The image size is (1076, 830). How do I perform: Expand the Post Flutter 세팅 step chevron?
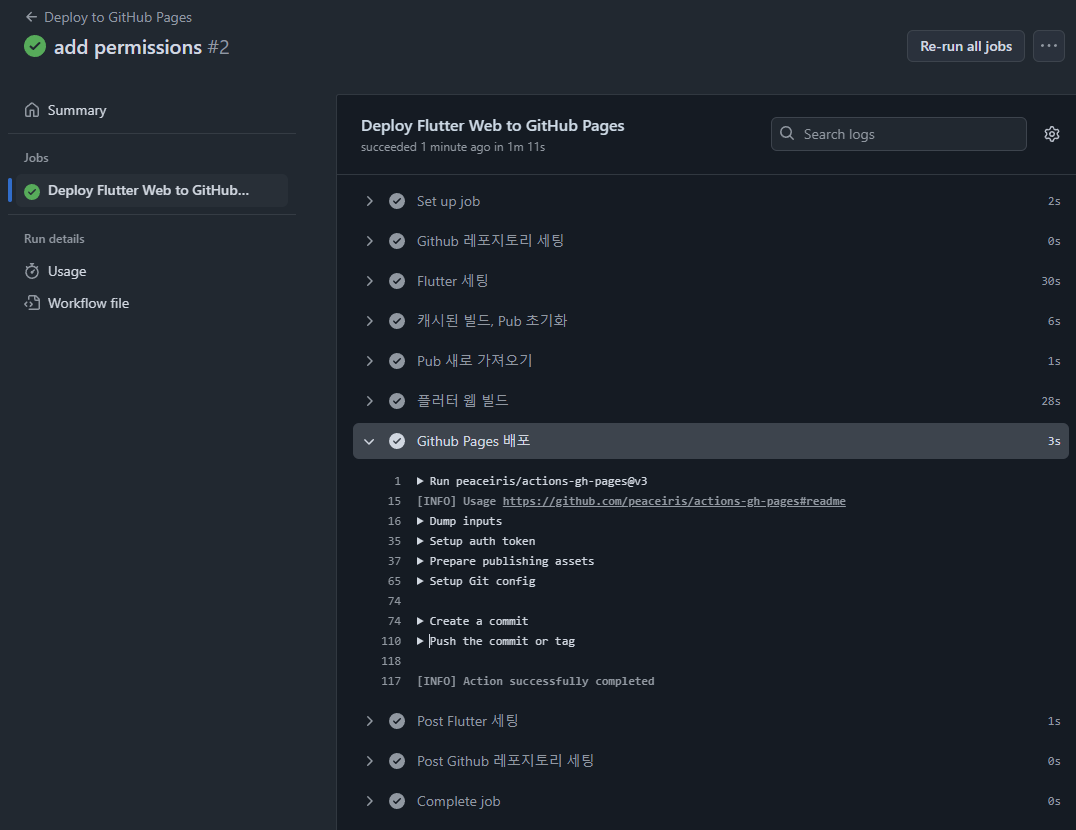pyautogui.click(x=369, y=721)
